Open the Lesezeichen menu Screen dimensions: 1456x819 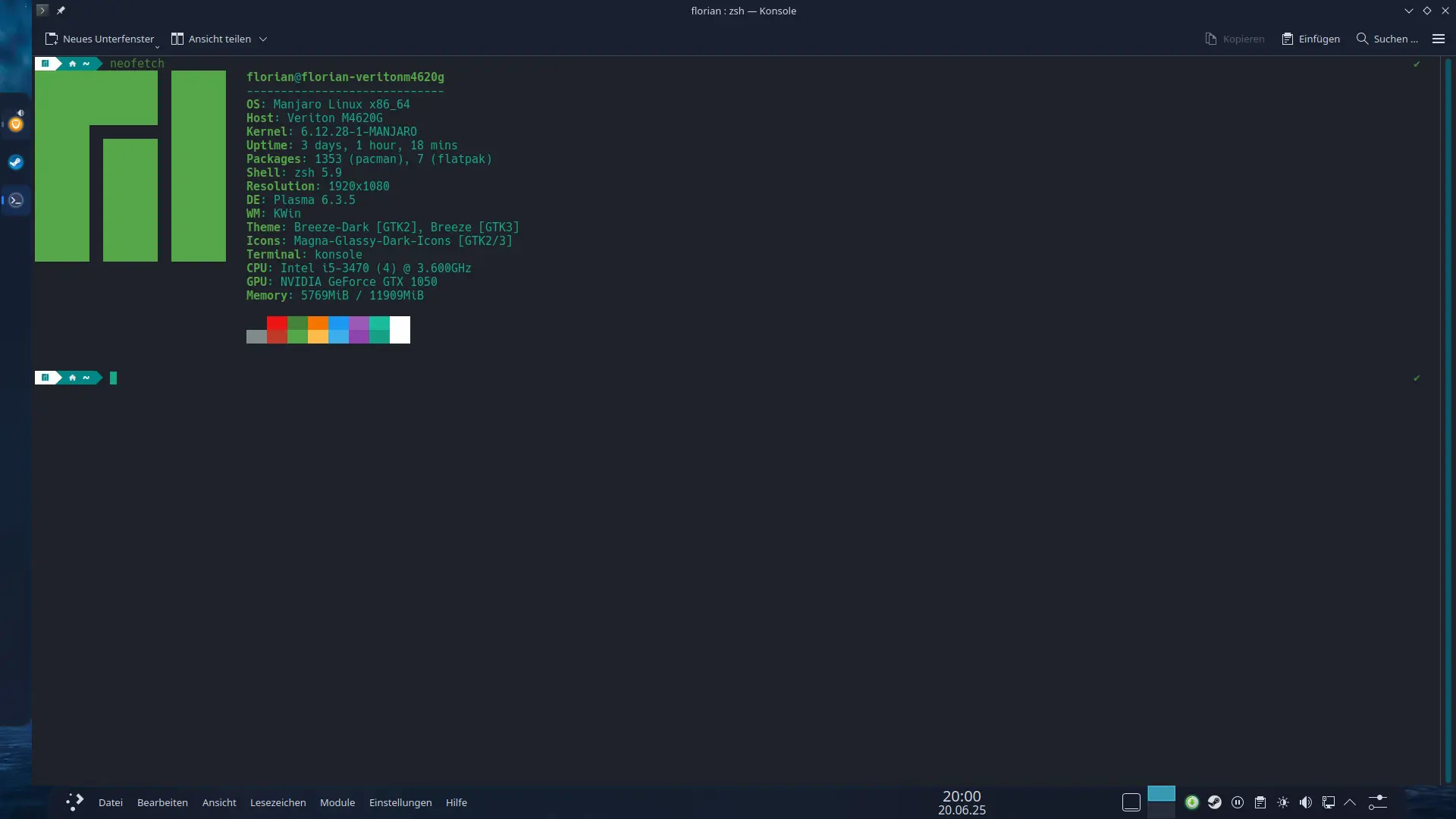pos(278,802)
